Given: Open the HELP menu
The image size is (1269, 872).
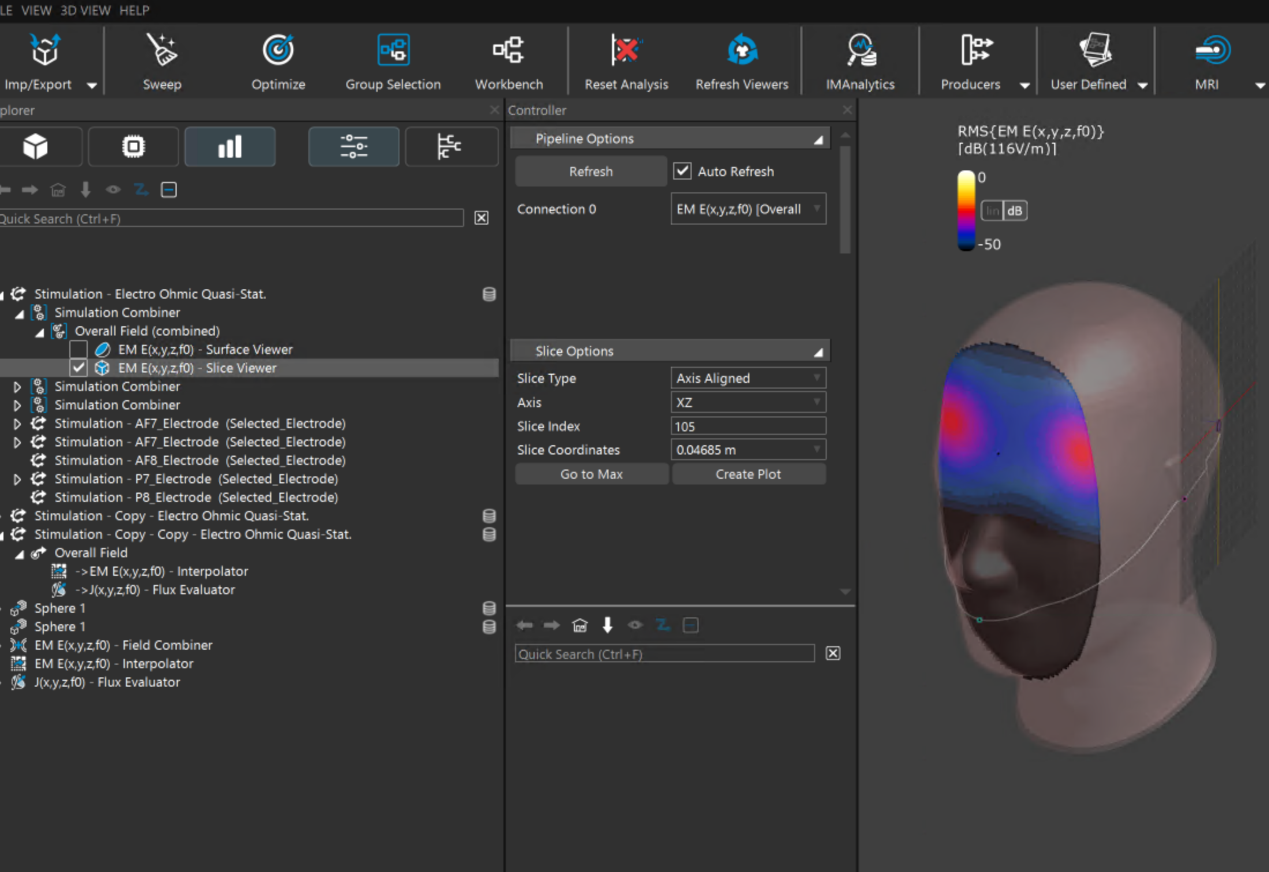Looking at the screenshot, I should tap(134, 10).
